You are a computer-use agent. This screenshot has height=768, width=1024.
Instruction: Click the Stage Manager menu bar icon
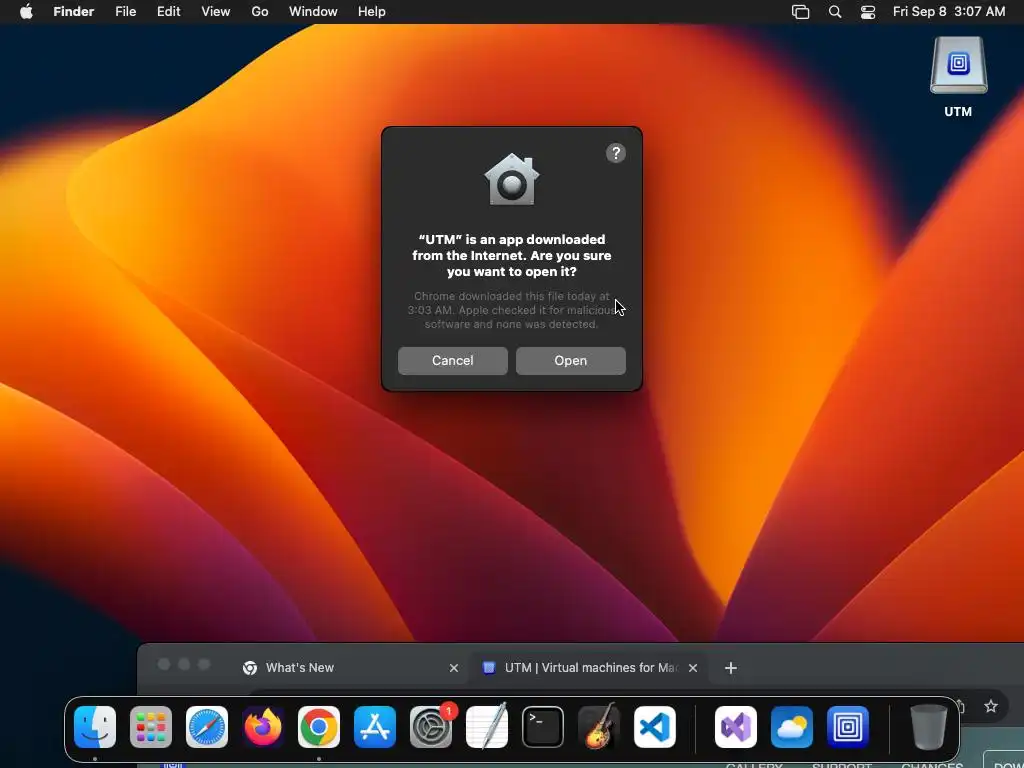[801, 12]
